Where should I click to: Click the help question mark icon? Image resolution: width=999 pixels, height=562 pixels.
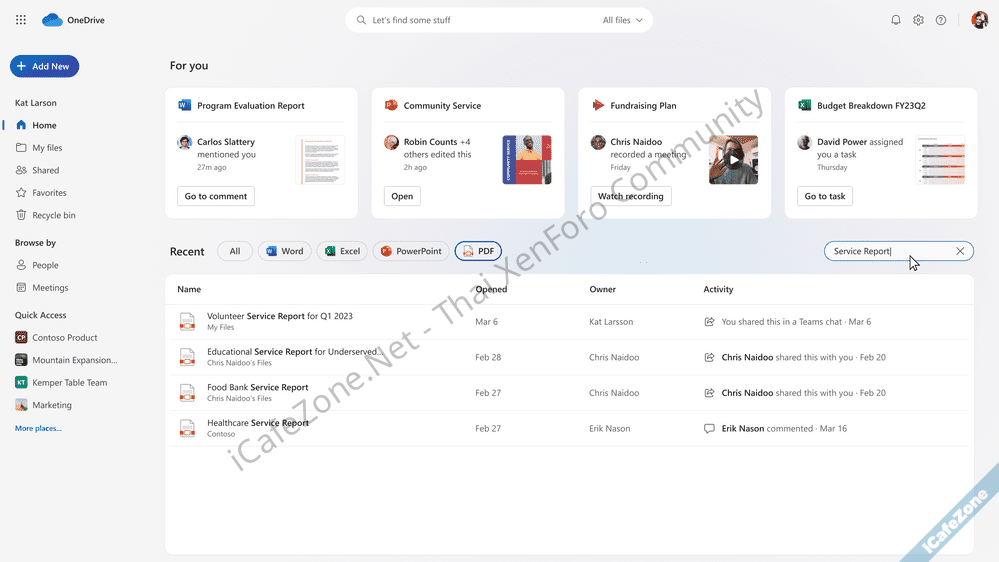[x=941, y=20]
